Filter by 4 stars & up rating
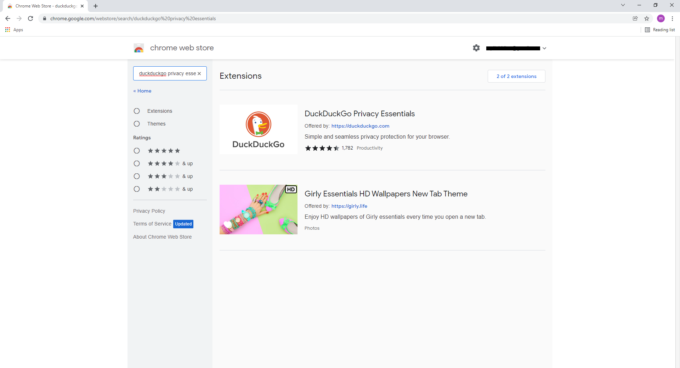Image resolution: width=680 pixels, height=368 pixels. [137, 163]
